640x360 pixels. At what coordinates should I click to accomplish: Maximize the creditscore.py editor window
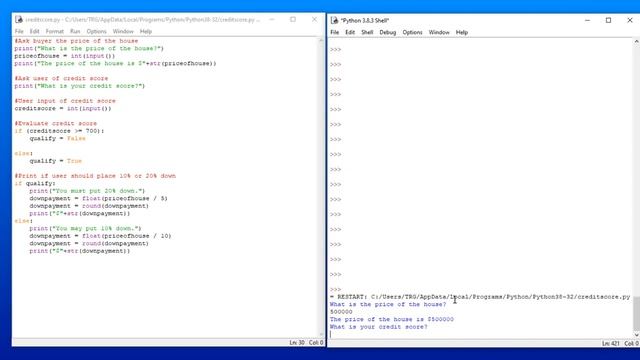pos(293,19)
